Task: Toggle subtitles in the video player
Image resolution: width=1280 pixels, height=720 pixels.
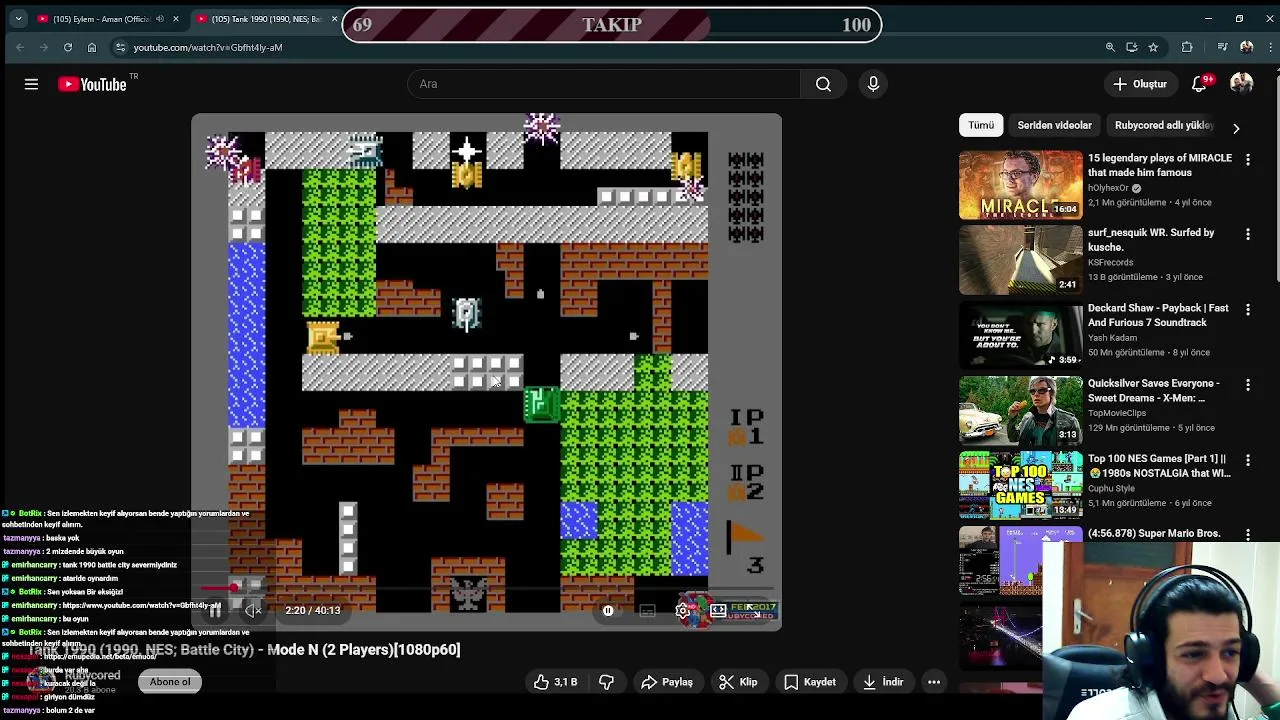Action: click(647, 611)
